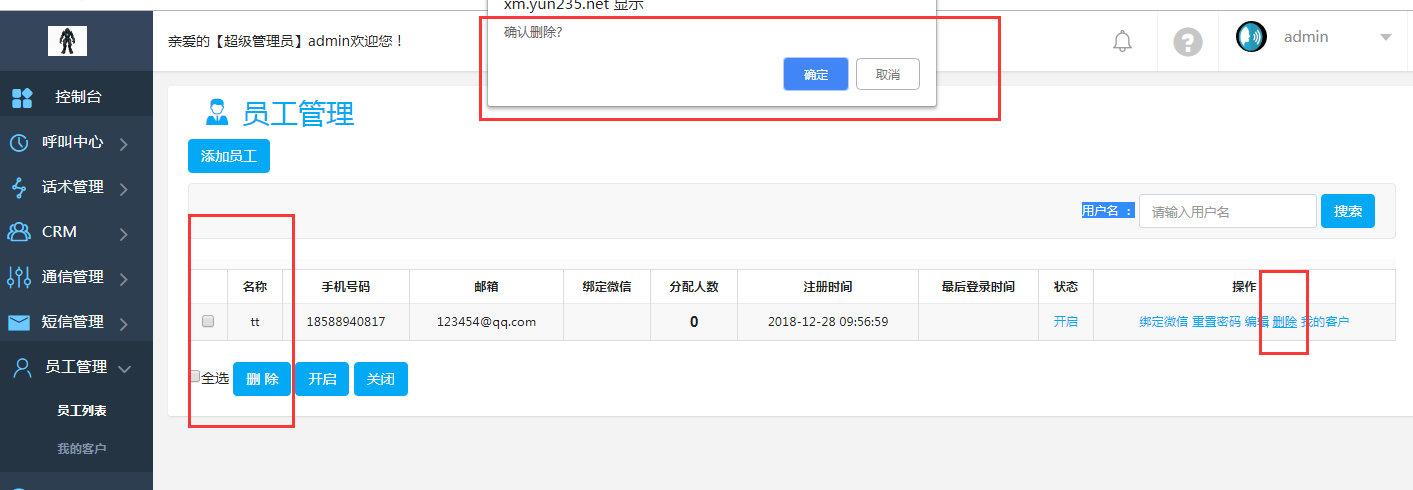Image resolution: width=1413 pixels, height=490 pixels.
Task: Expand the 通信管理 submenu arrow
Action: (x=124, y=279)
